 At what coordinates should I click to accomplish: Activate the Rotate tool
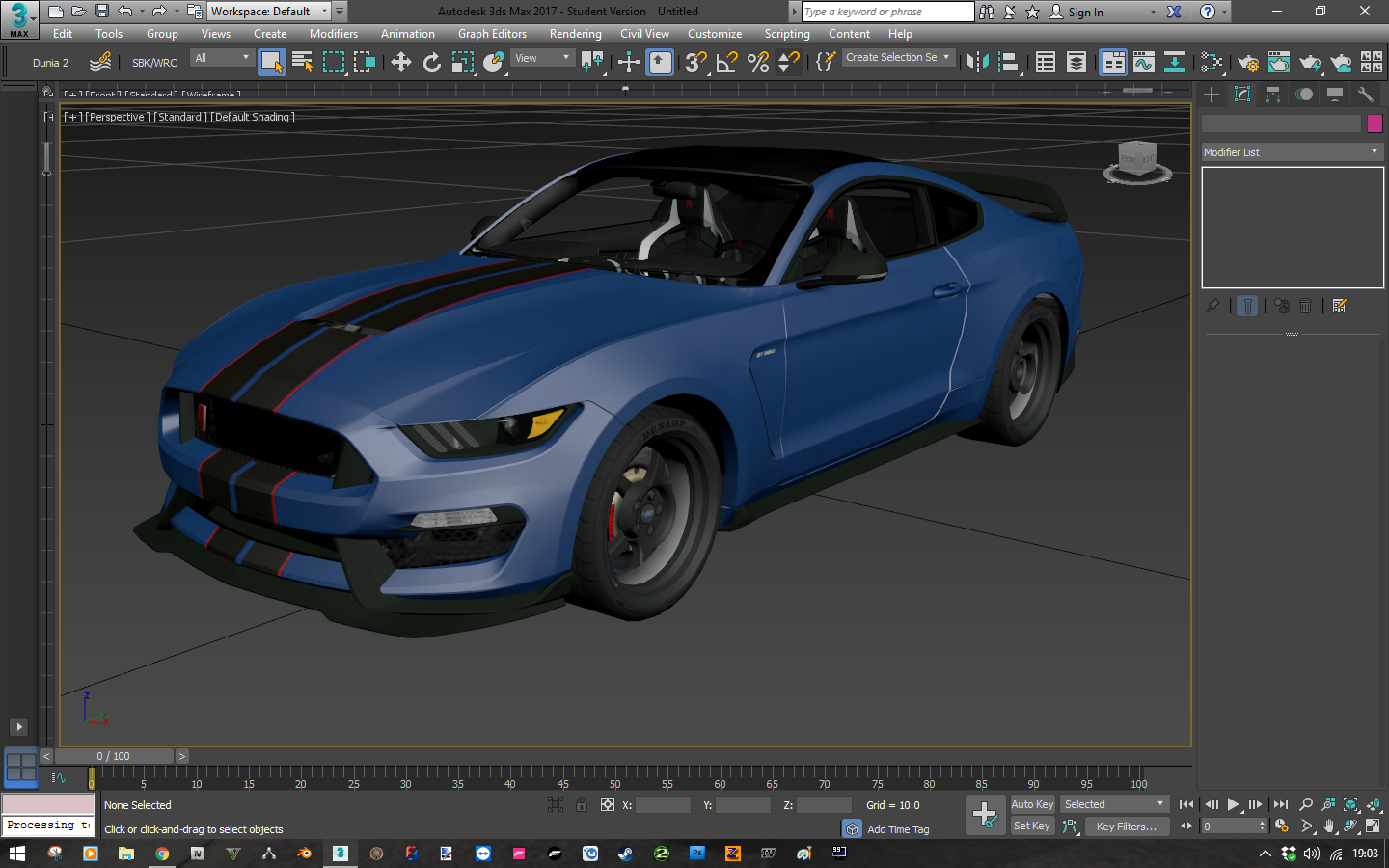(x=432, y=63)
